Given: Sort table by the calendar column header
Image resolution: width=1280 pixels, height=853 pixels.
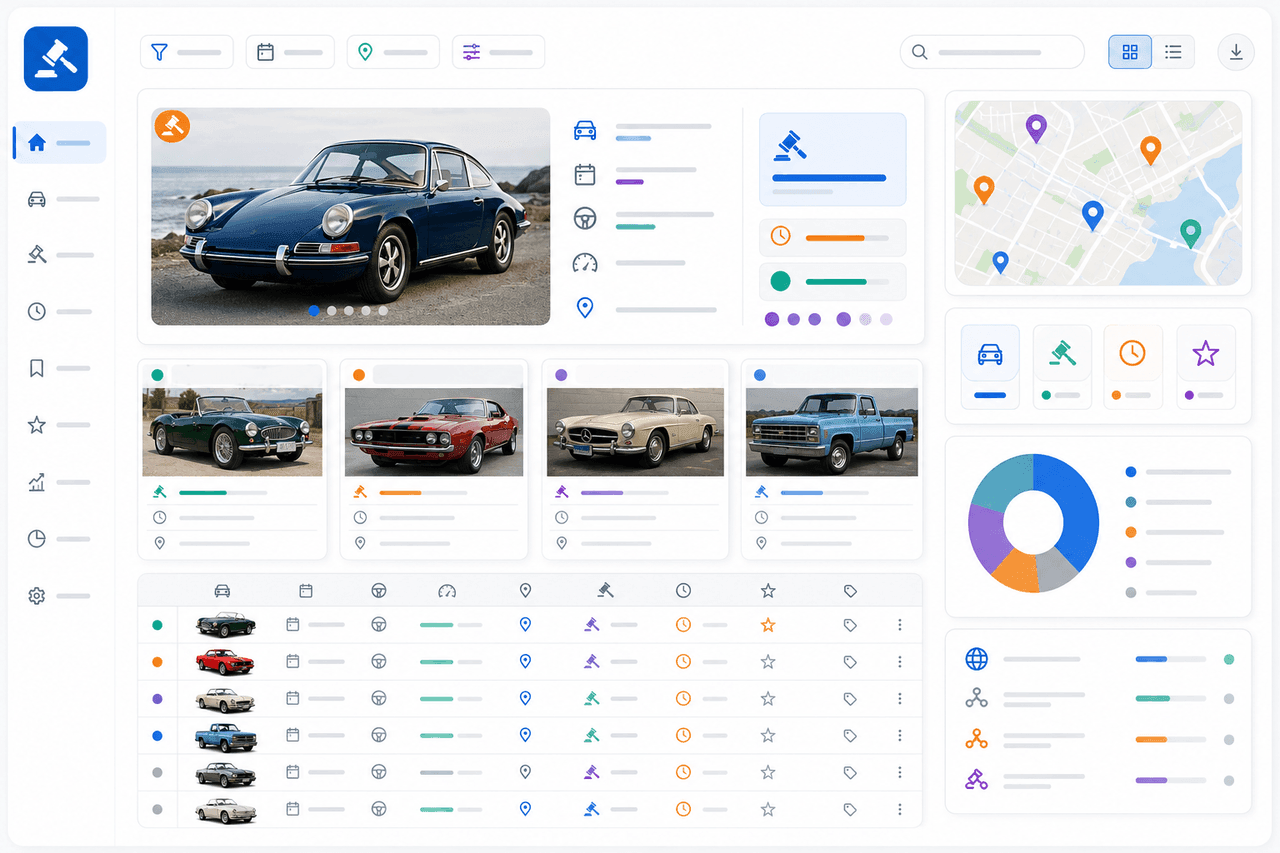Looking at the screenshot, I should point(306,591).
